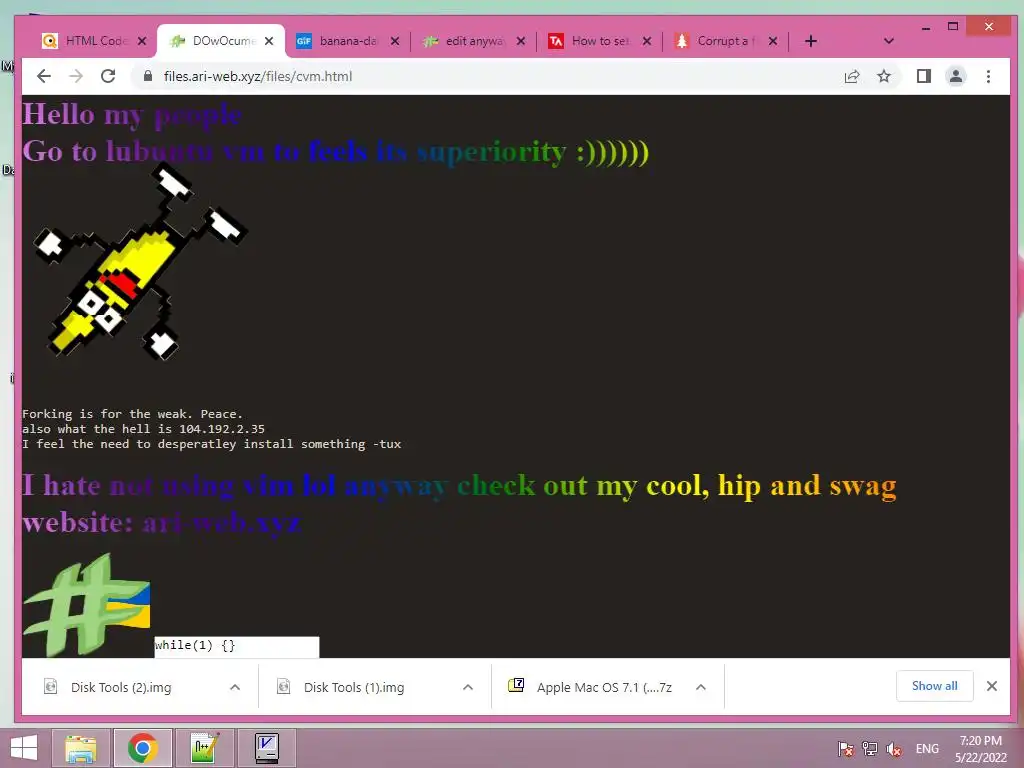1024x768 pixels.
Task: Expand options for Disk Tools (2).img
Action: [x=235, y=687]
